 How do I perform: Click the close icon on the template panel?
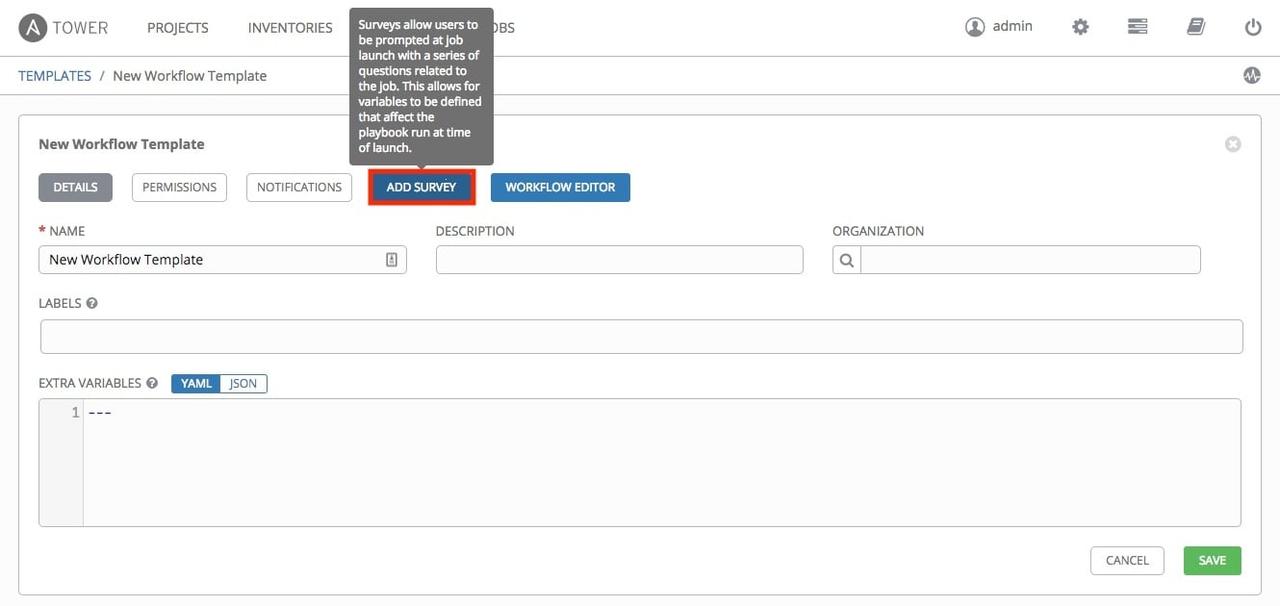[x=1233, y=143]
